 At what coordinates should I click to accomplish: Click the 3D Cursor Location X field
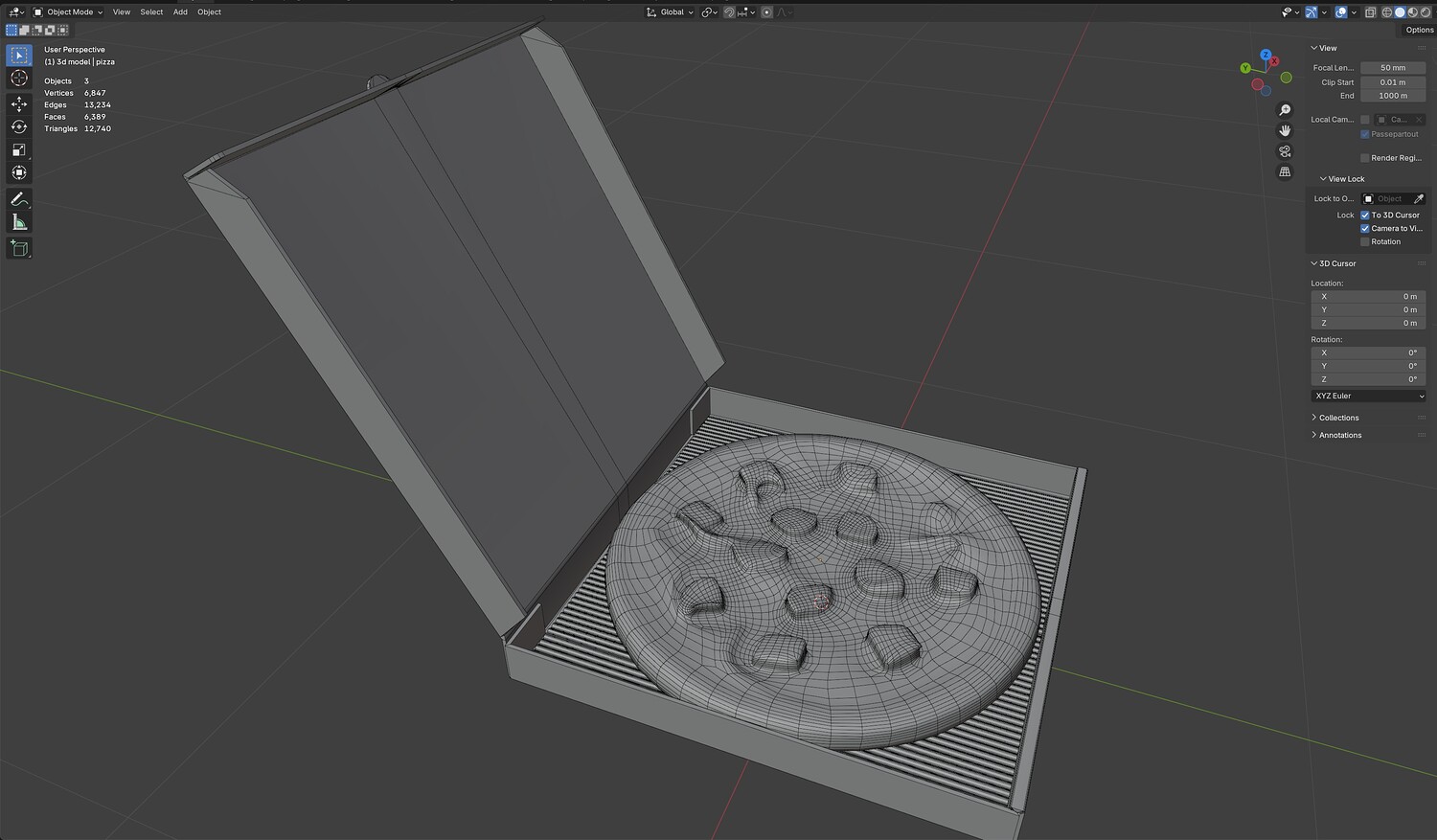click(1368, 297)
